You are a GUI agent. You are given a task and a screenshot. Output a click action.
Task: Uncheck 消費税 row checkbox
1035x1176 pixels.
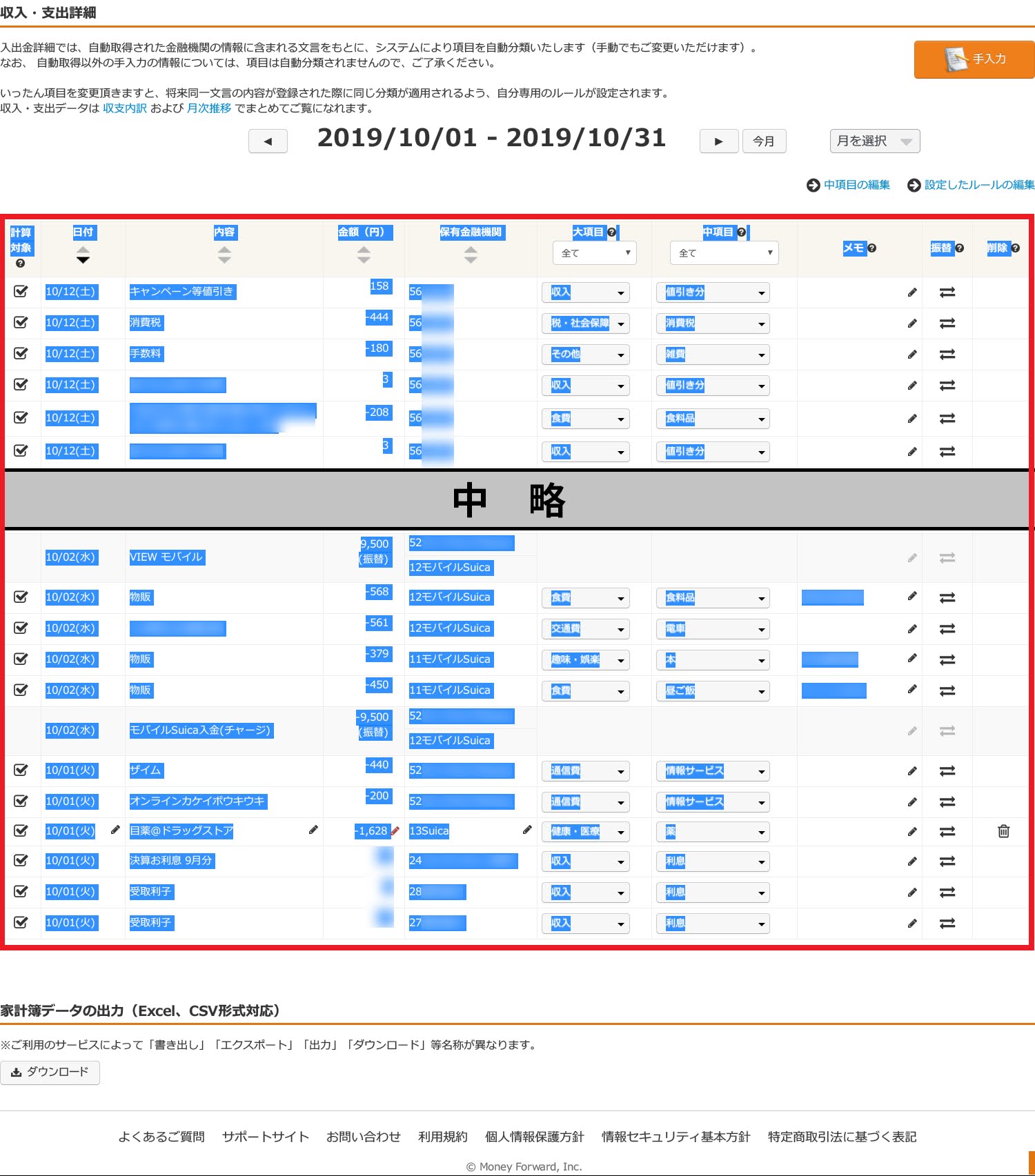click(x=21, y=323)
